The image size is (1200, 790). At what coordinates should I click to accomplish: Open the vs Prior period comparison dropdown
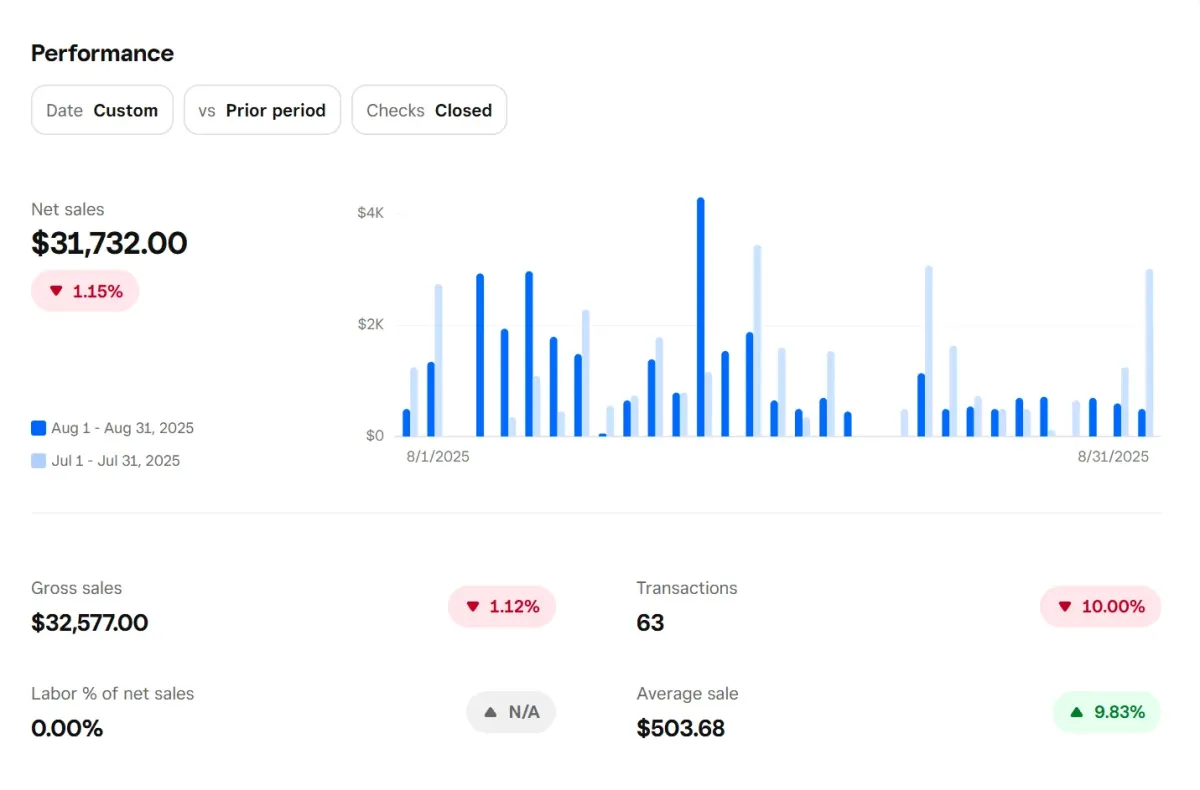click(262, 110)
